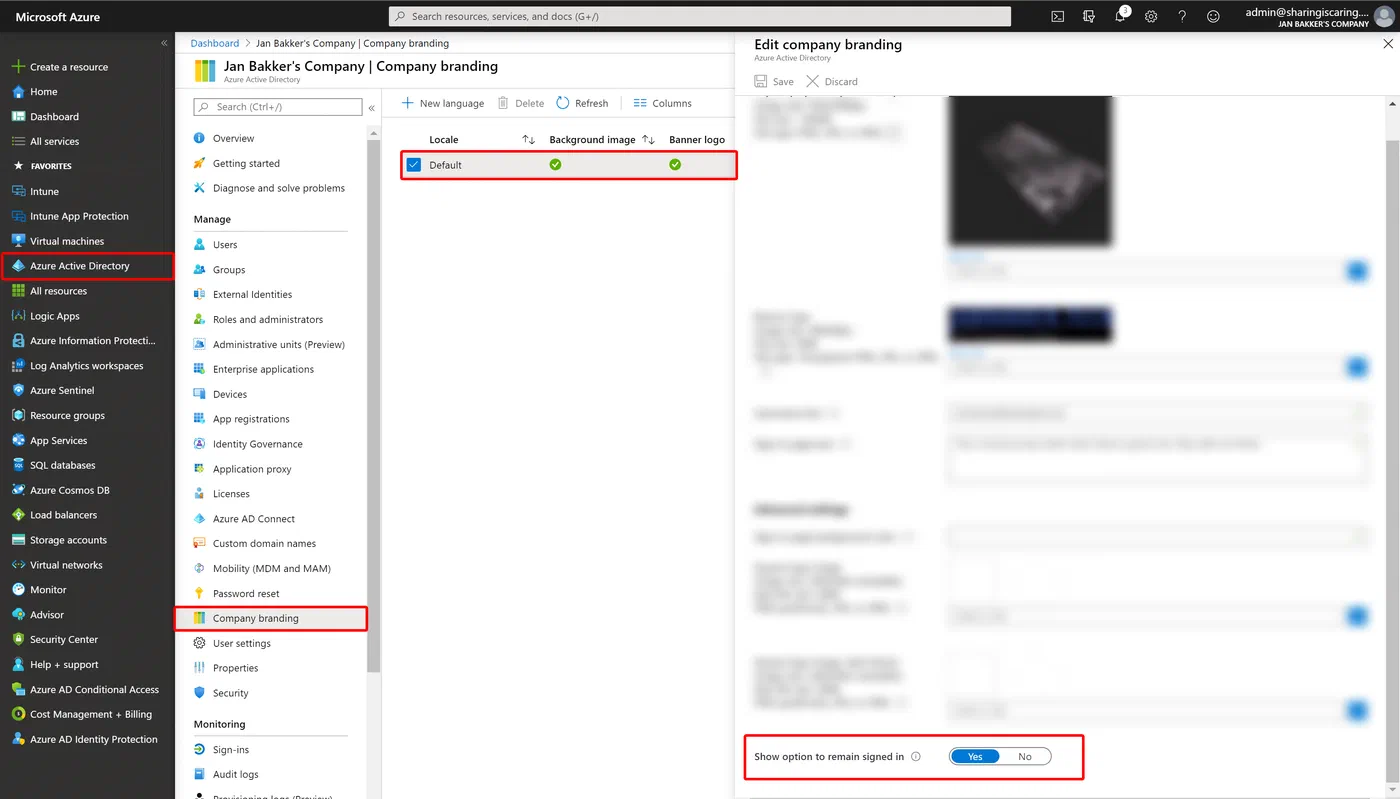This screenshot has width=1400, height=799.
Task: Open Cloud Shell icon in top bar
Action: [x=1057, y=17]
